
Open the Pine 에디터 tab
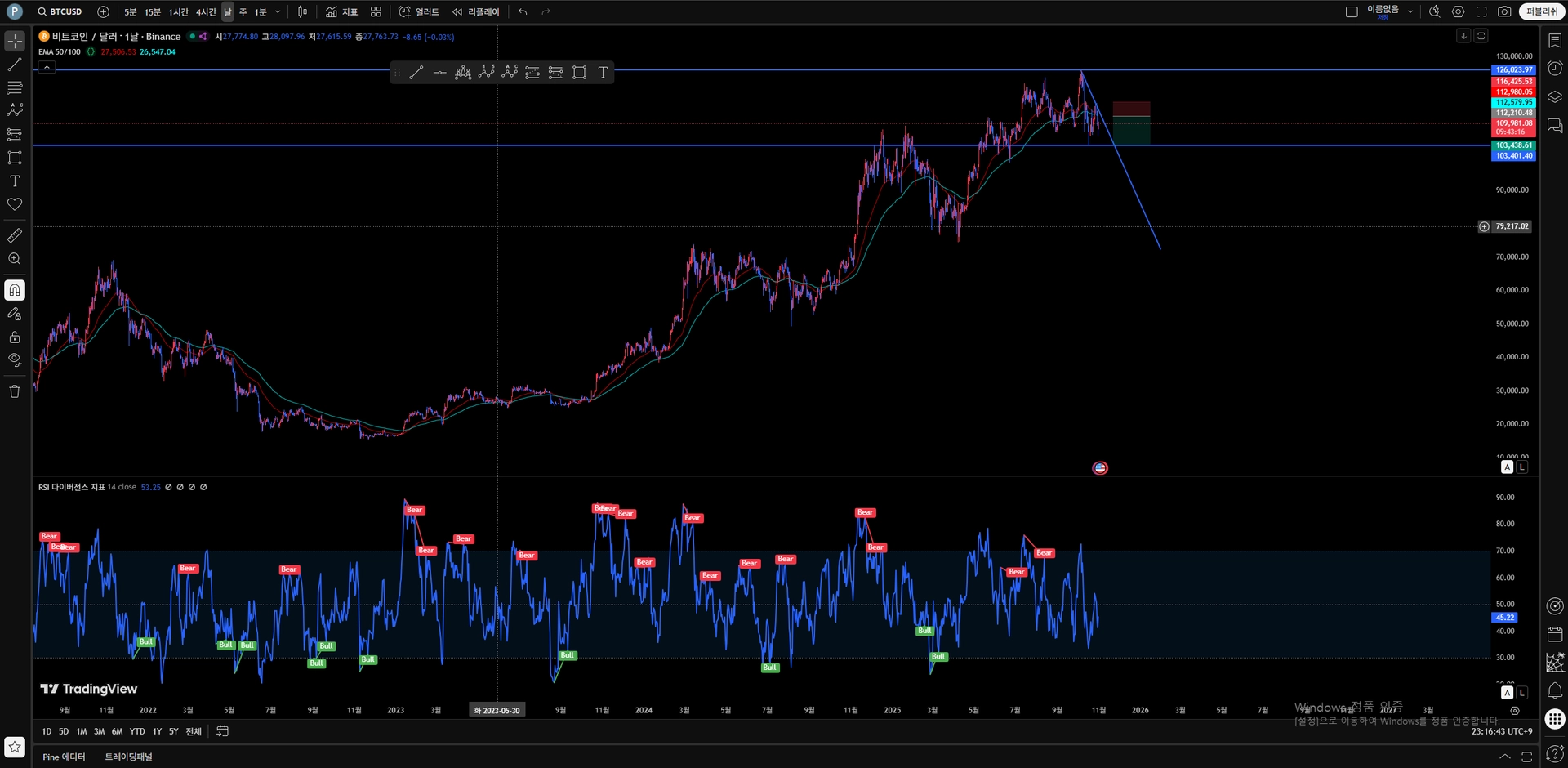64,757
